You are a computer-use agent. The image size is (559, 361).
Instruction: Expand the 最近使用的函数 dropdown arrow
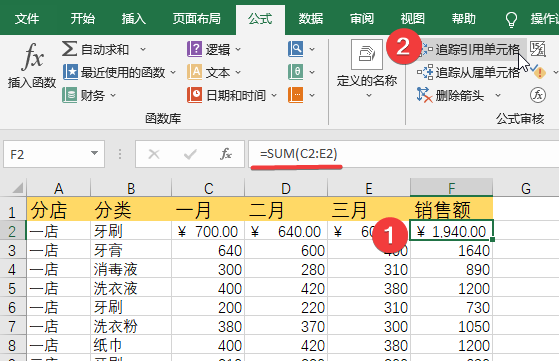pos(173,72)
